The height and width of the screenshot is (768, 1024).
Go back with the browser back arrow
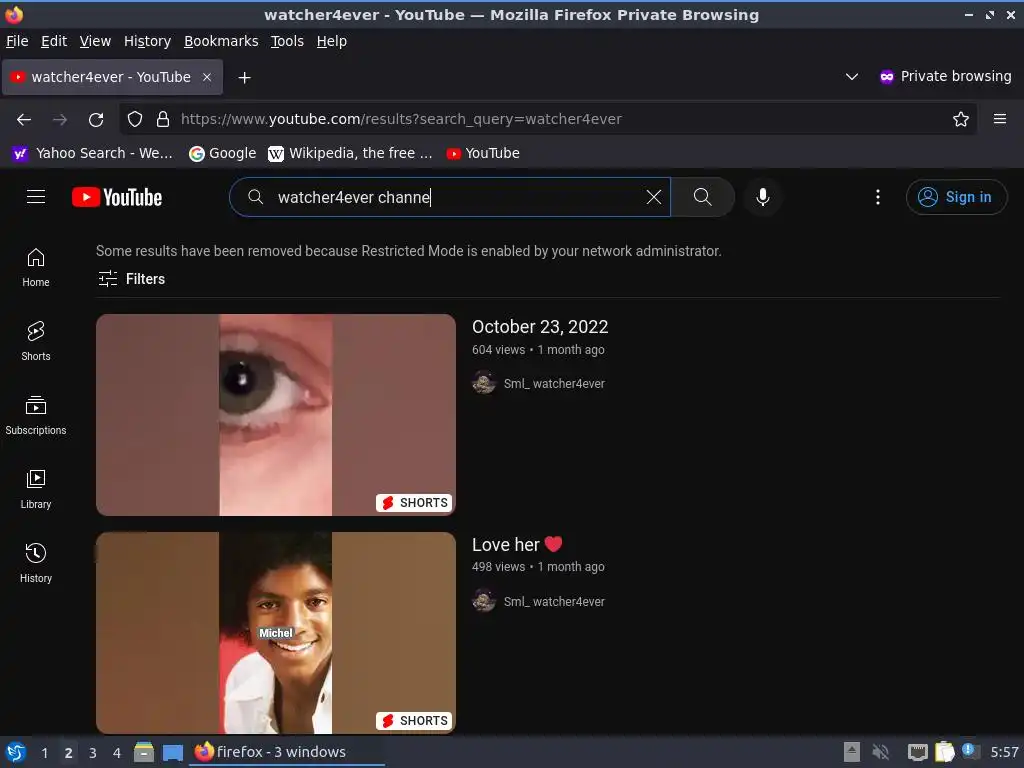24,120
